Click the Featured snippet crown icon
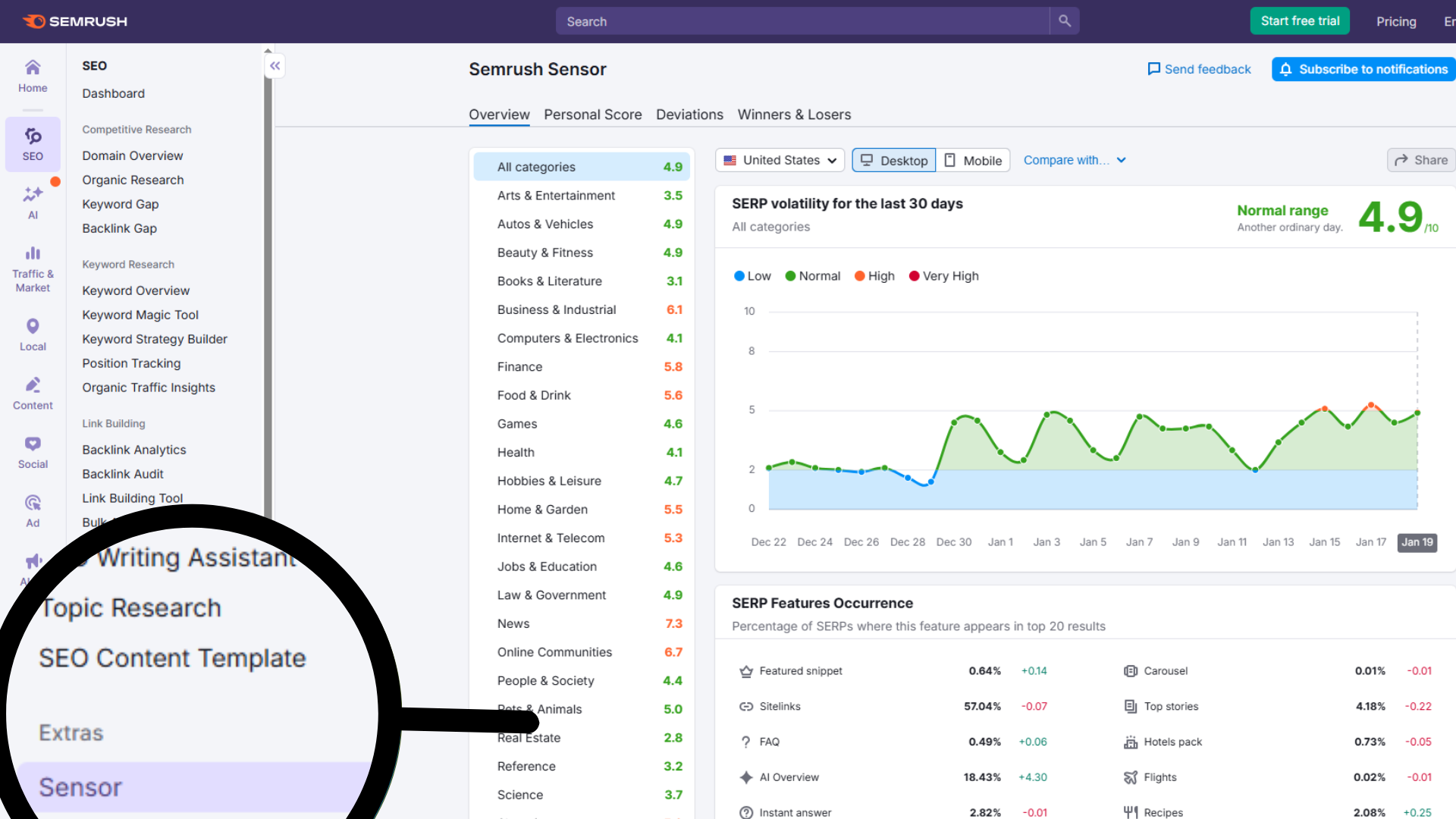The width and height of the screenshot is (1456, 819). [x=746, y=671]
